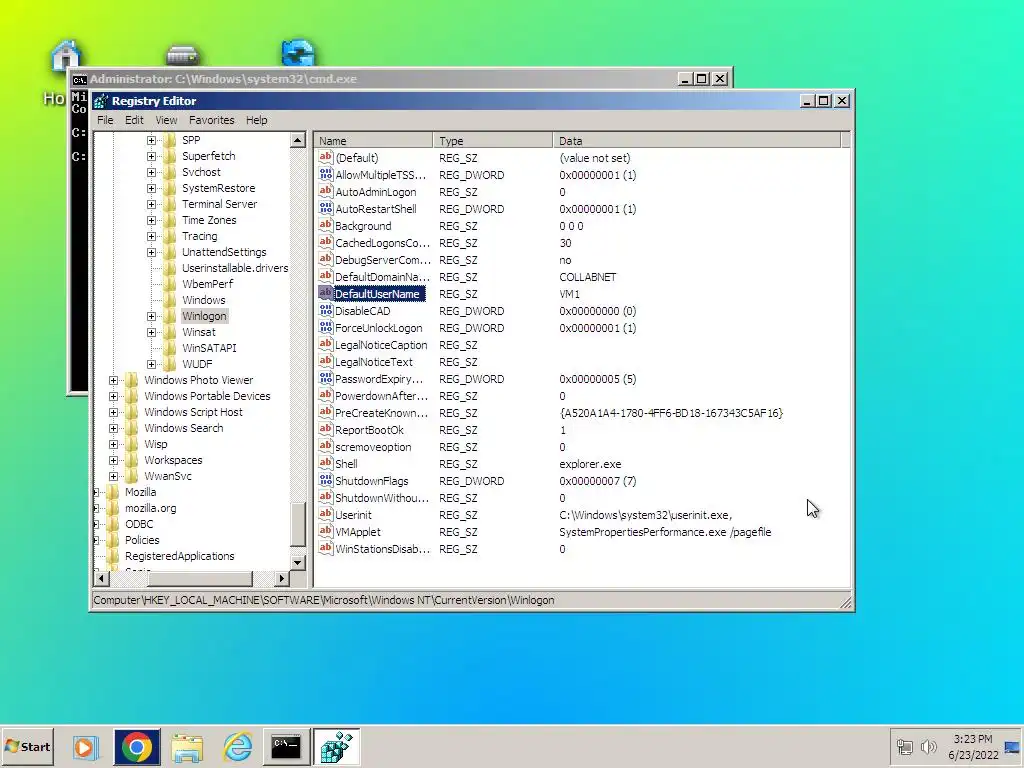Image resolution: width=1024 pixels, height=768 pixels.
Task: Select the ReportBootOk value
Action: coord(369,430)
